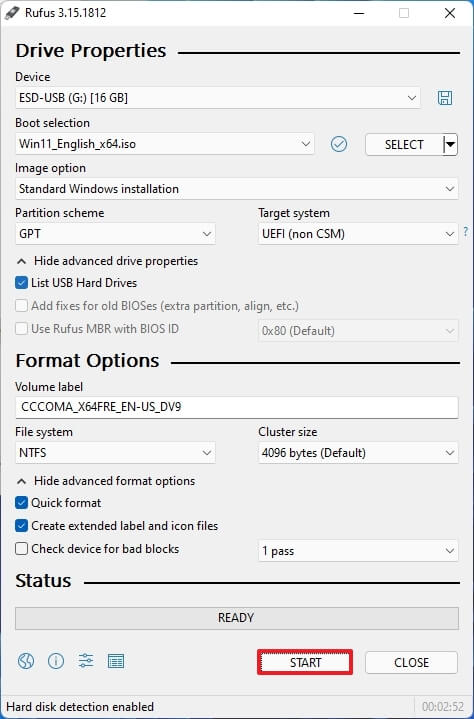Image resolution: width=474 pixels, height=719 pixels.
Task: Show the log window icon
Action: pyautogui.click(x=116, y=661)
